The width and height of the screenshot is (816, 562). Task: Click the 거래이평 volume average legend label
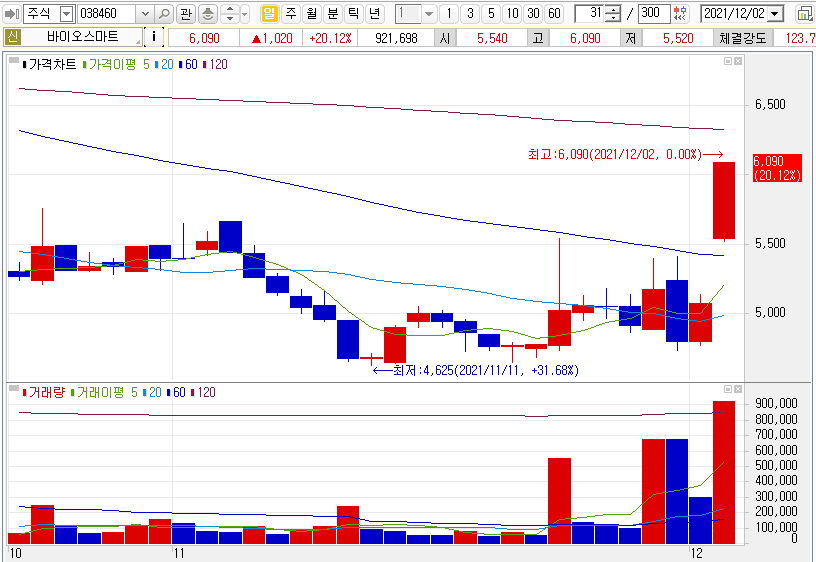point(100,392)
